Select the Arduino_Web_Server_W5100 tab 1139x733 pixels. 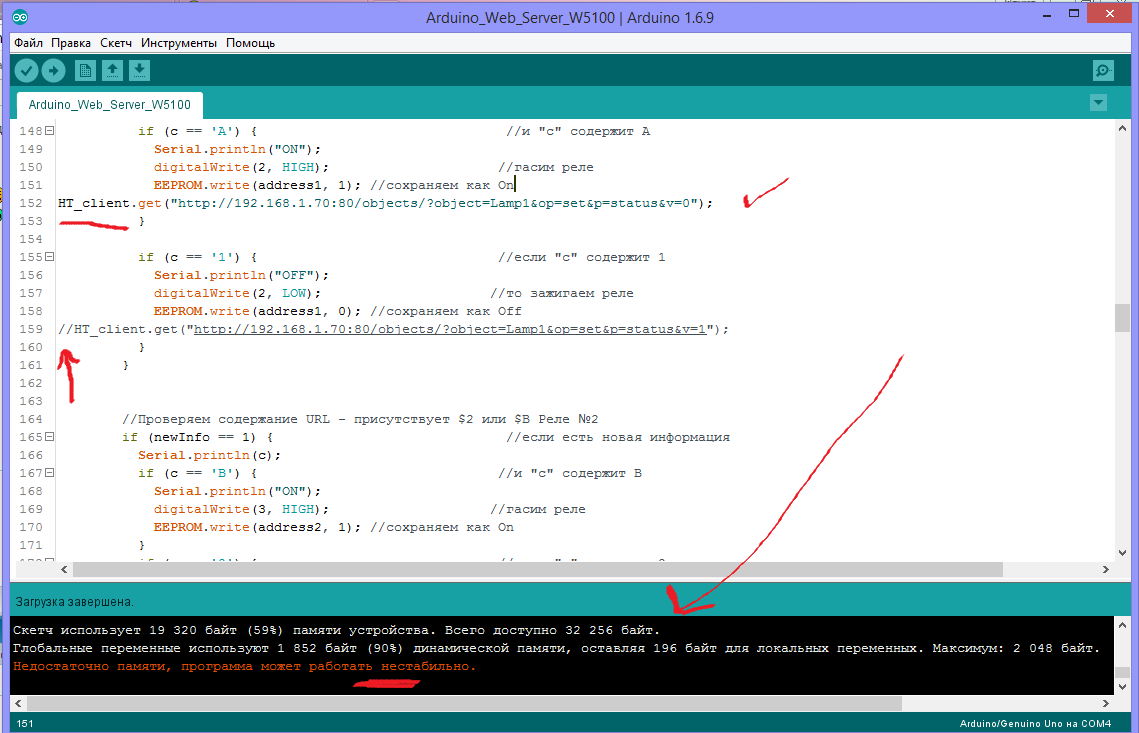coord(109,105)
